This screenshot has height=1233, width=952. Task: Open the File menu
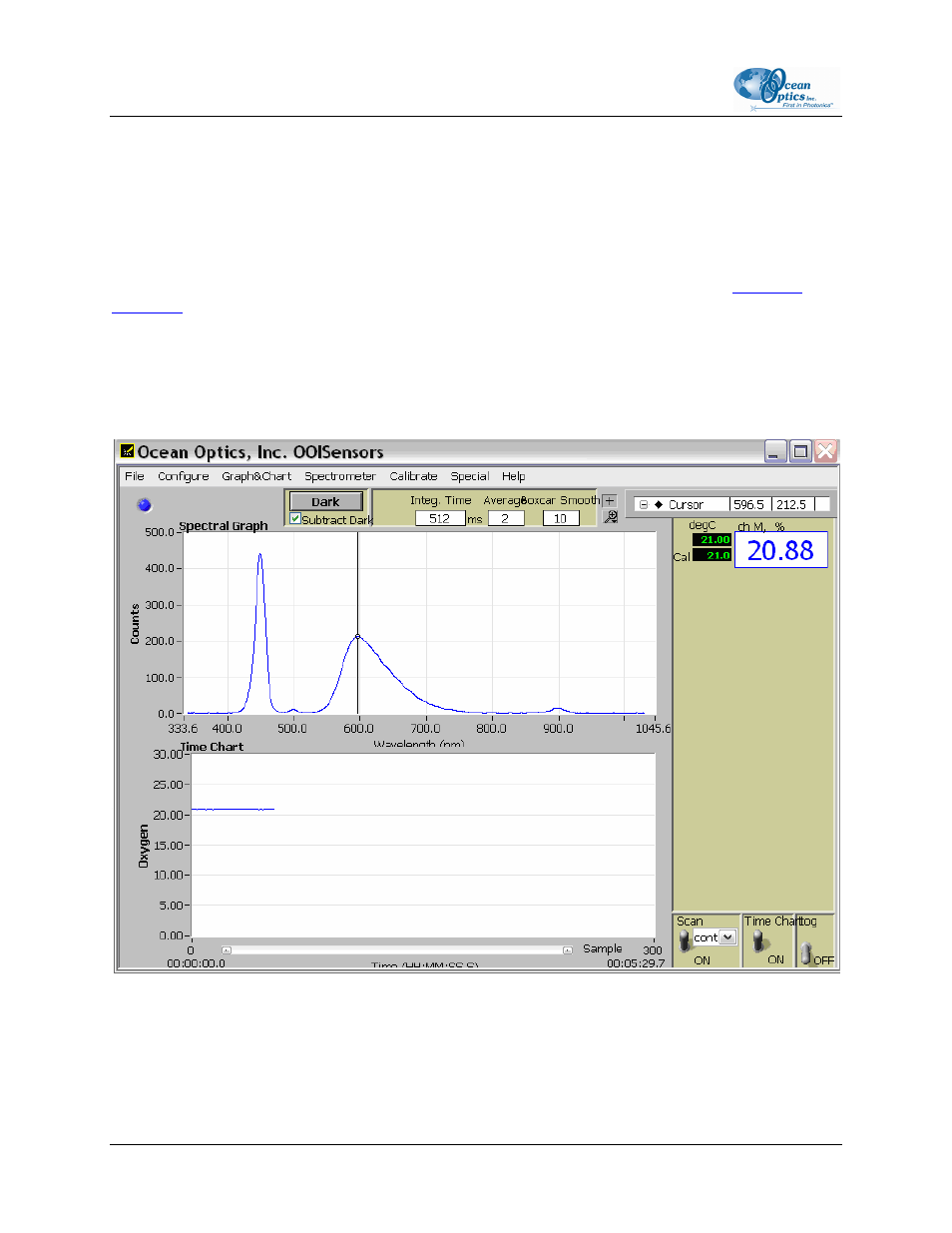[x=135, y=477]
